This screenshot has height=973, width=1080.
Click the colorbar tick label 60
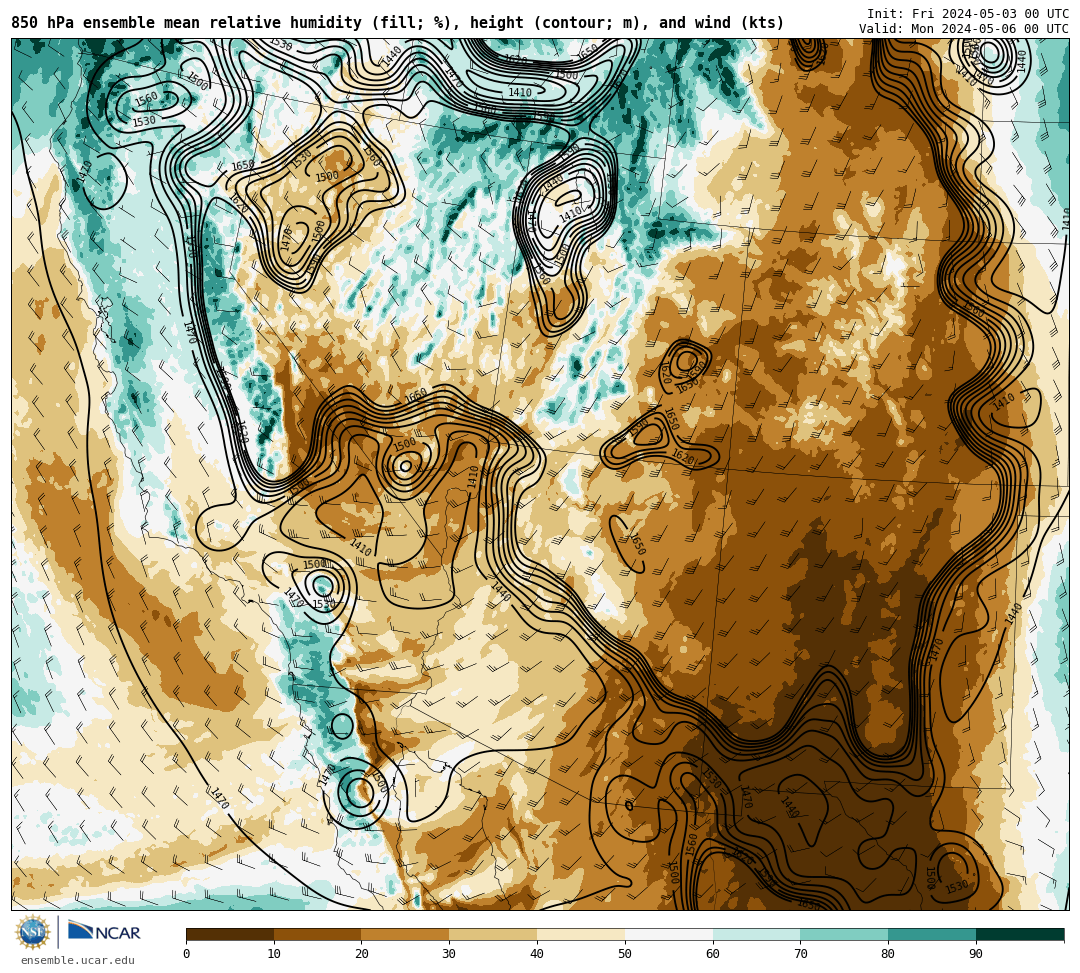(x=713, y=954)
